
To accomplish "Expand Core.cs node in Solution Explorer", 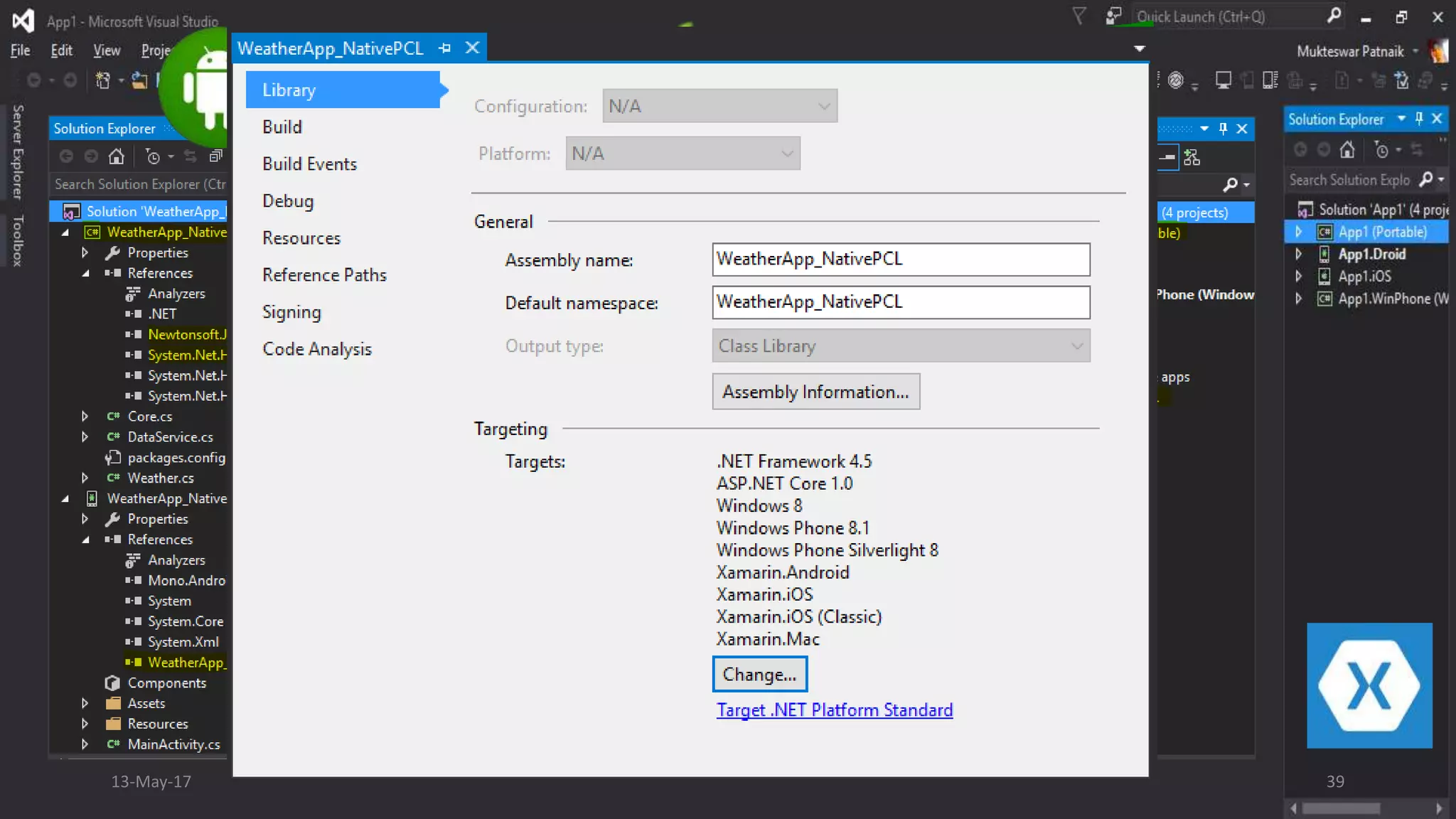I will (x=85, y=417).
